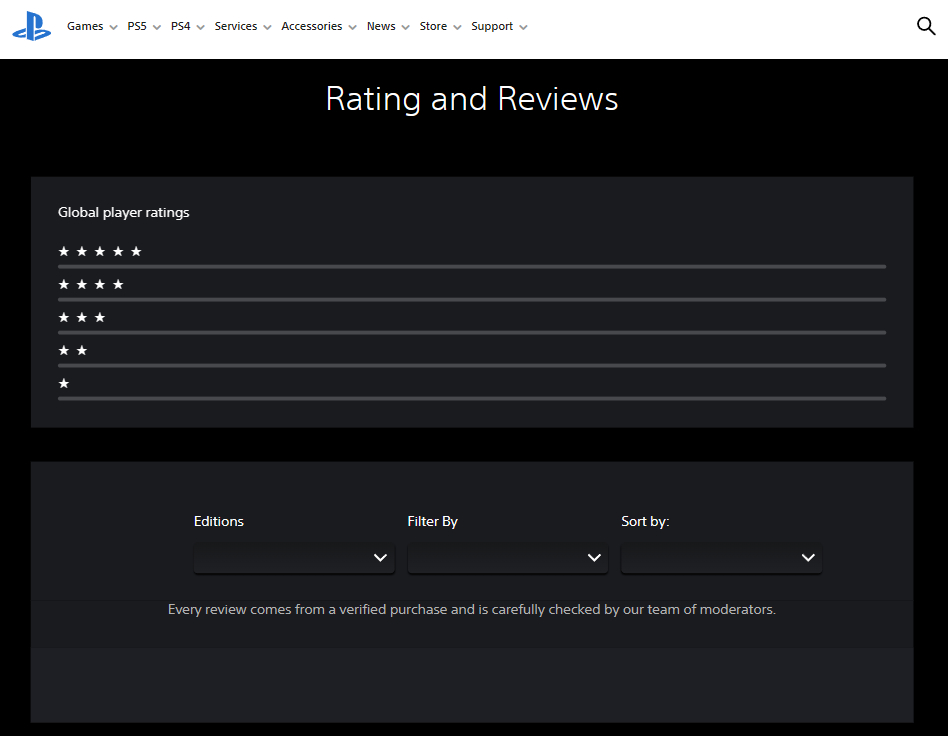Click the Sort by label
The image size is (948, 736).
[645, 521]
